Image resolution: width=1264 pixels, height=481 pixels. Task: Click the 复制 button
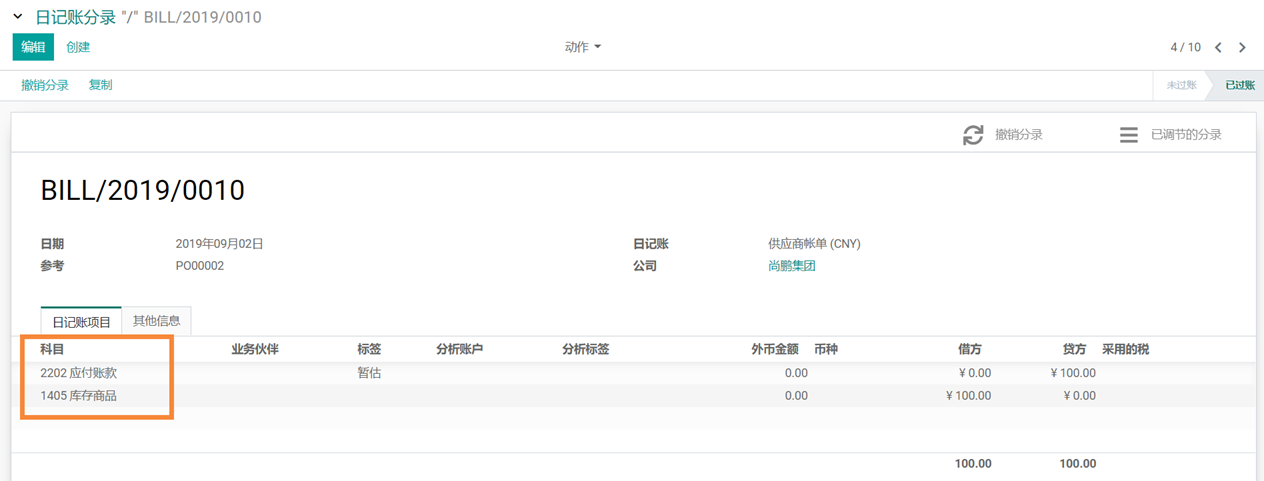100,85
